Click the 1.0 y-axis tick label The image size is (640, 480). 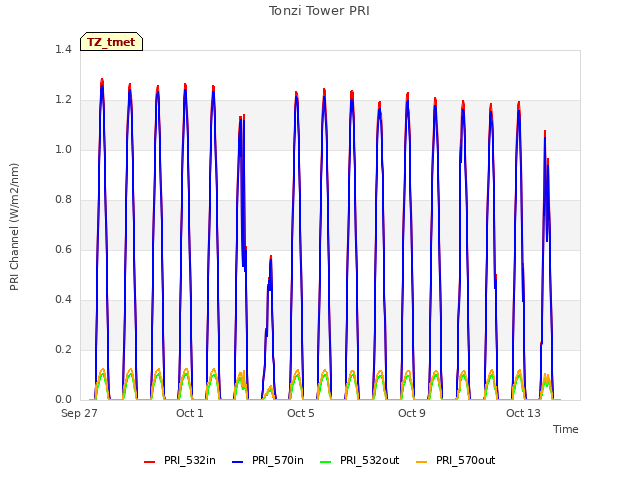(x=63, y=150)
